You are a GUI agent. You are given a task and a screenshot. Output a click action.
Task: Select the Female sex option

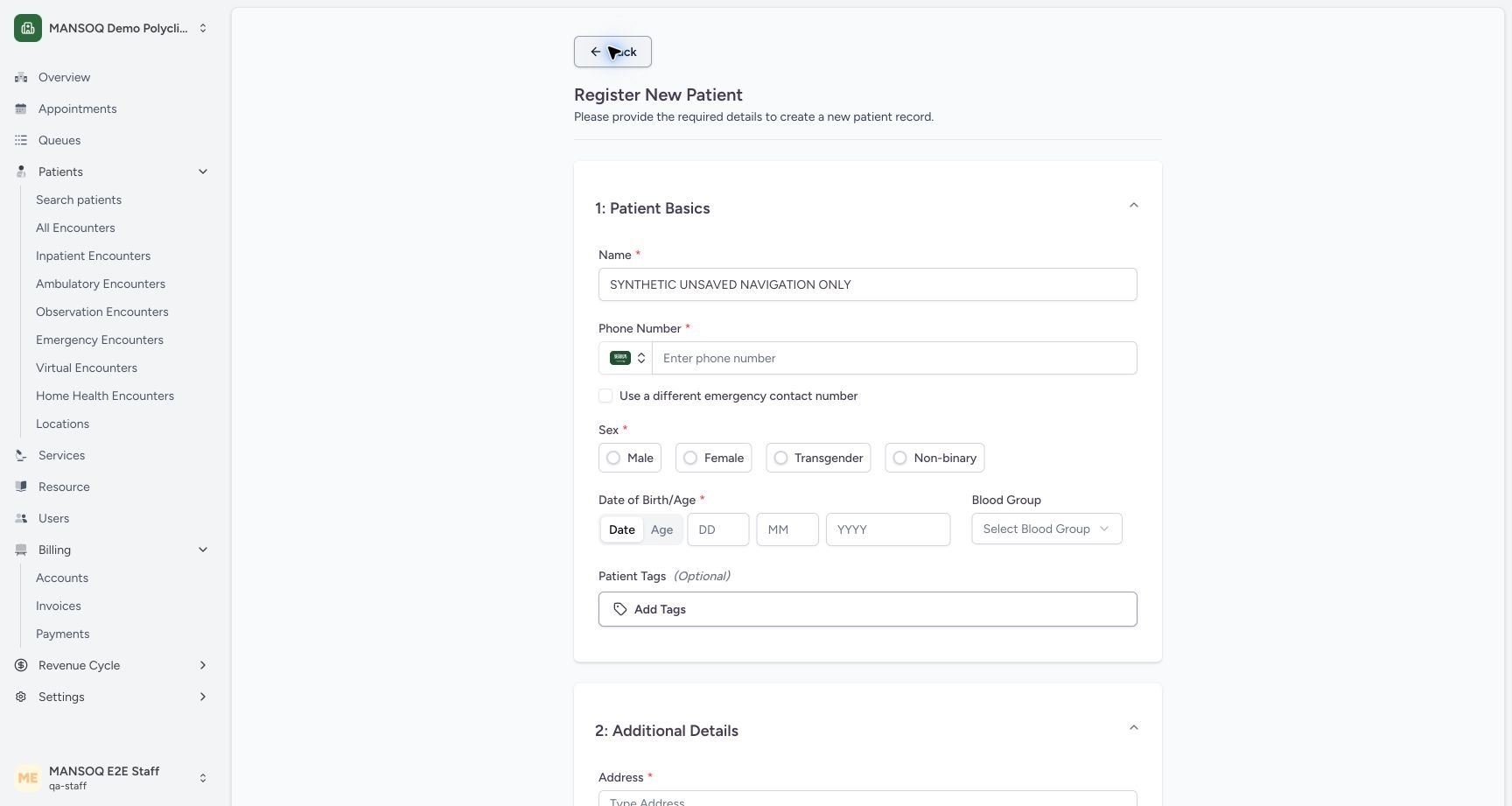click(x=714, y=458)
